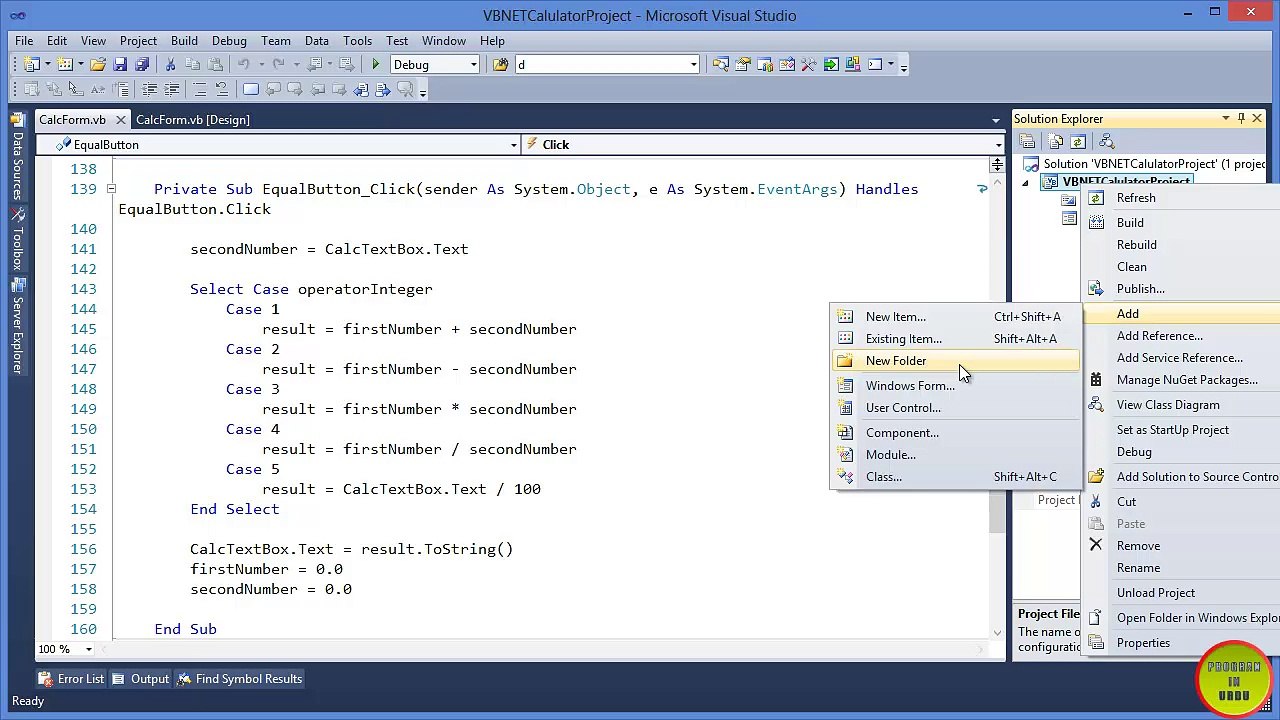1280x720 pixels.
Task: Click Undo arrow in toolbar
Action: click(243, 64)
